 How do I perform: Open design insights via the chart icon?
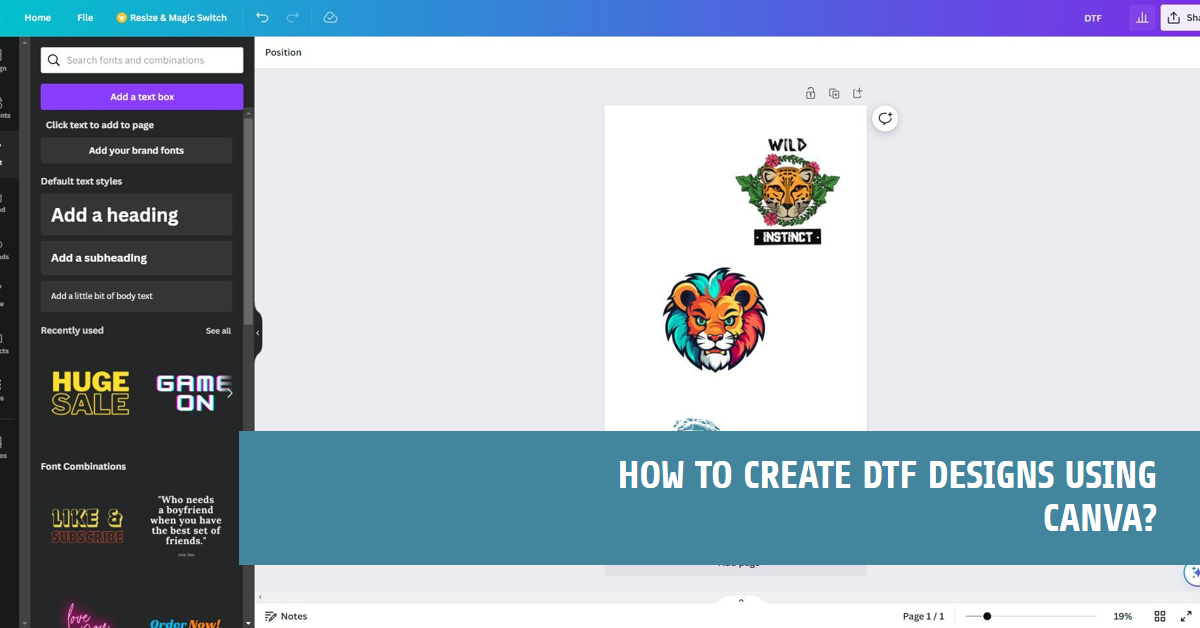click(1142, 17)
